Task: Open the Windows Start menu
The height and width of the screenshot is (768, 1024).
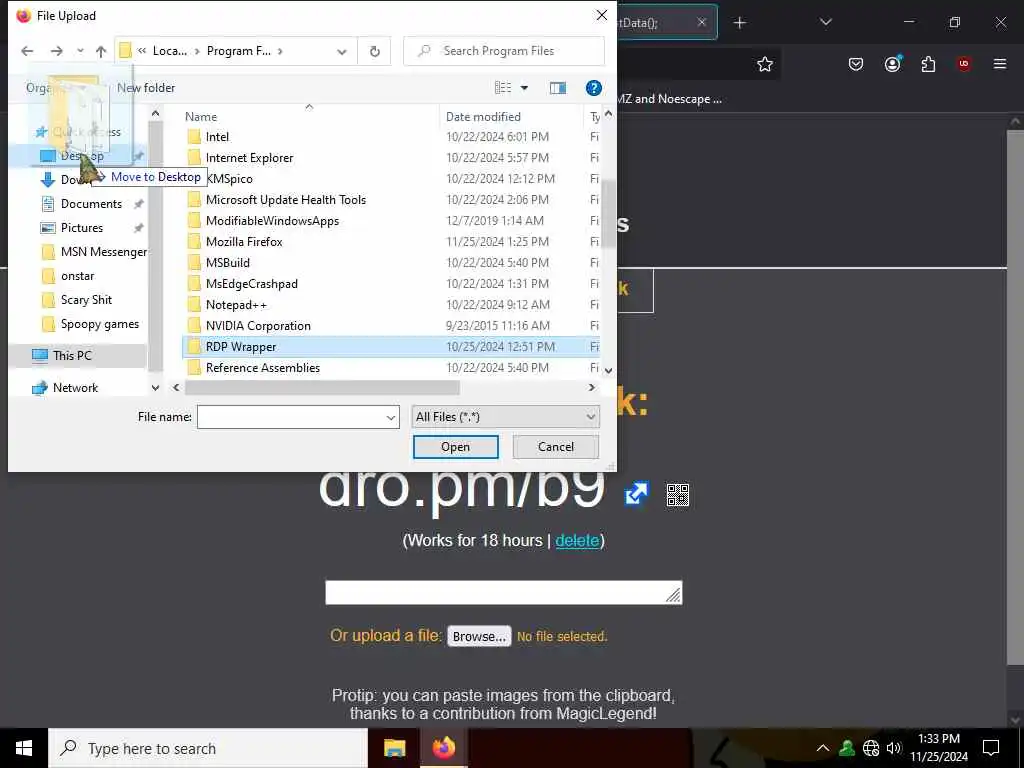Action: [24, 748]
